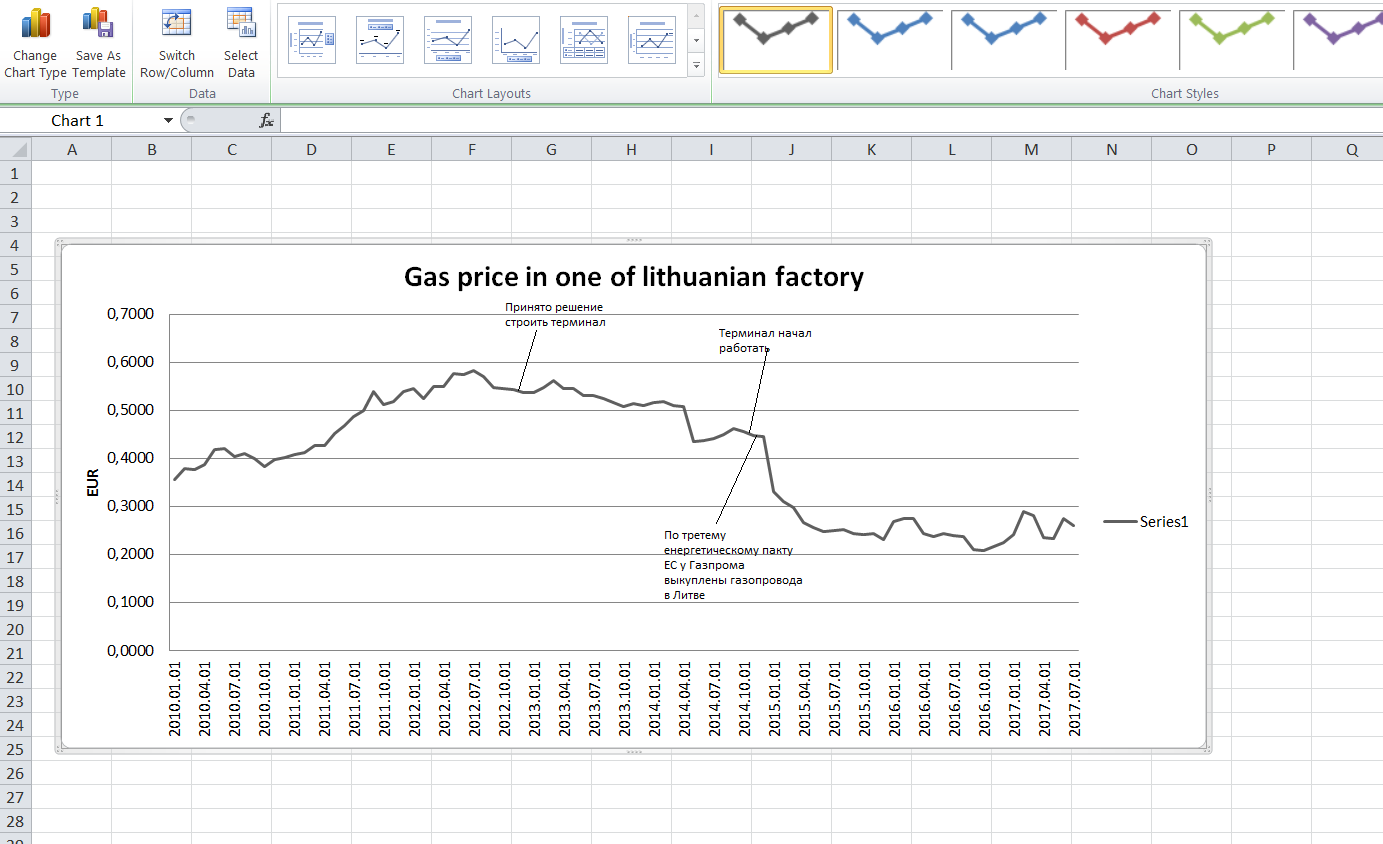Select column A header
Viewport: 1383px width, 844px height.
tap(72, 150)
